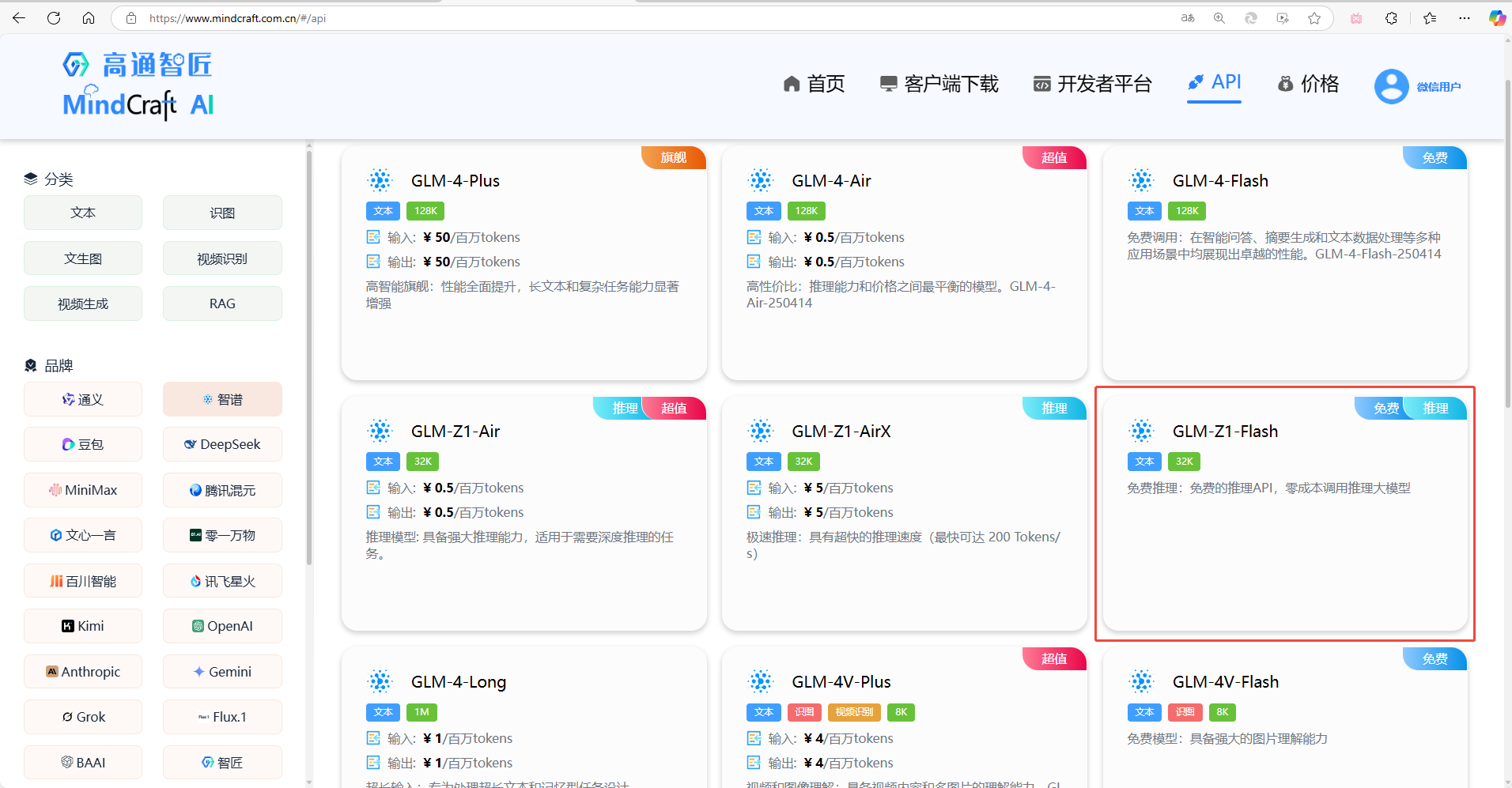This screenshot has height=788, width=1512.
Task: Click the GLM-4-Plus model logo icon
Action: coord(380,181)
